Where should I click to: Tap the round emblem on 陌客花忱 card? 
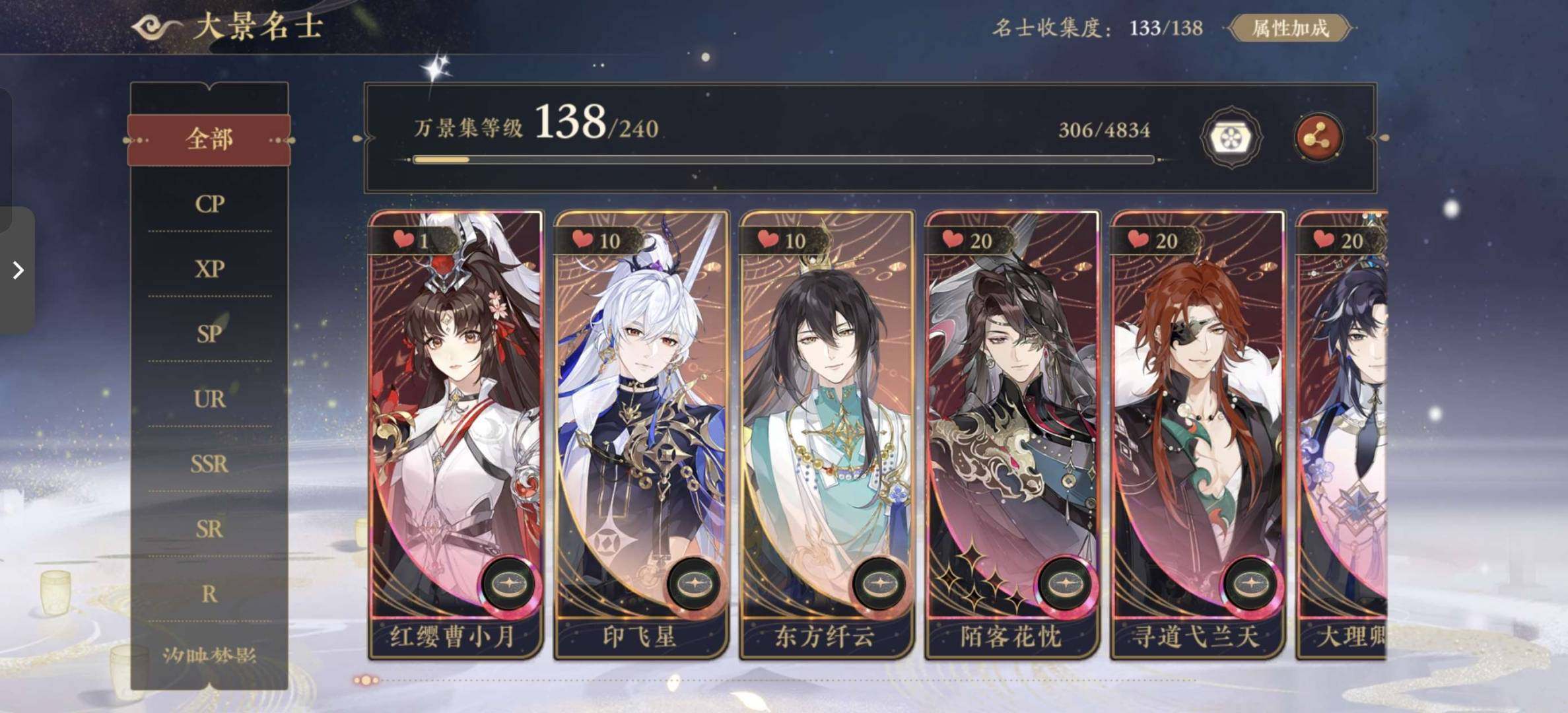[x=1065, y=584]
